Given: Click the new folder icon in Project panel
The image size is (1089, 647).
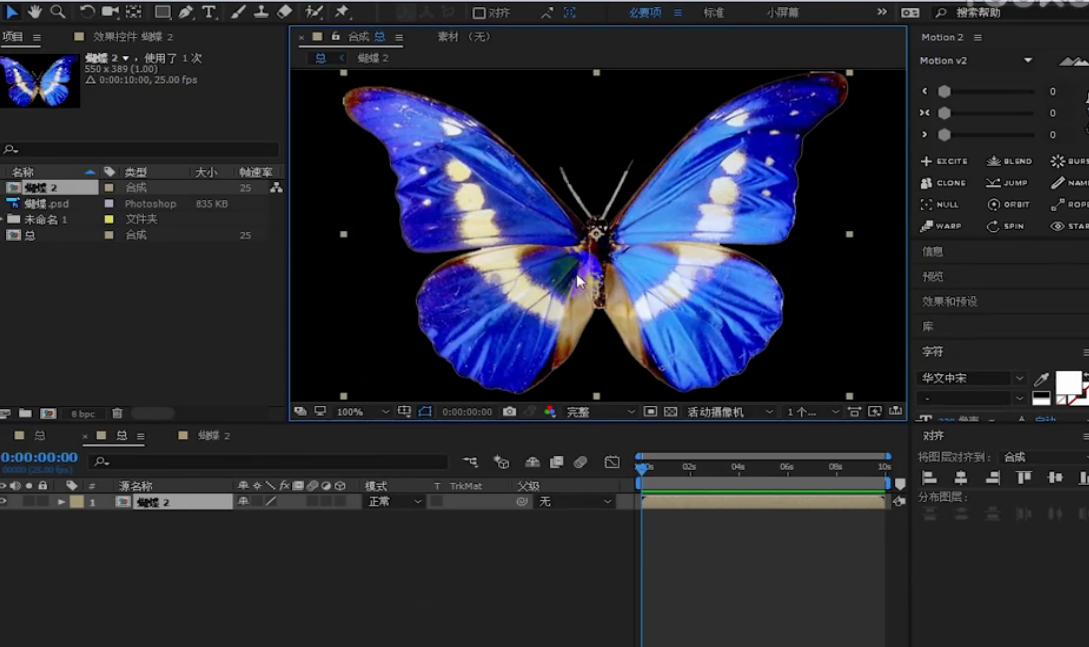Looking at the screenshot, I should click(25, 413).
